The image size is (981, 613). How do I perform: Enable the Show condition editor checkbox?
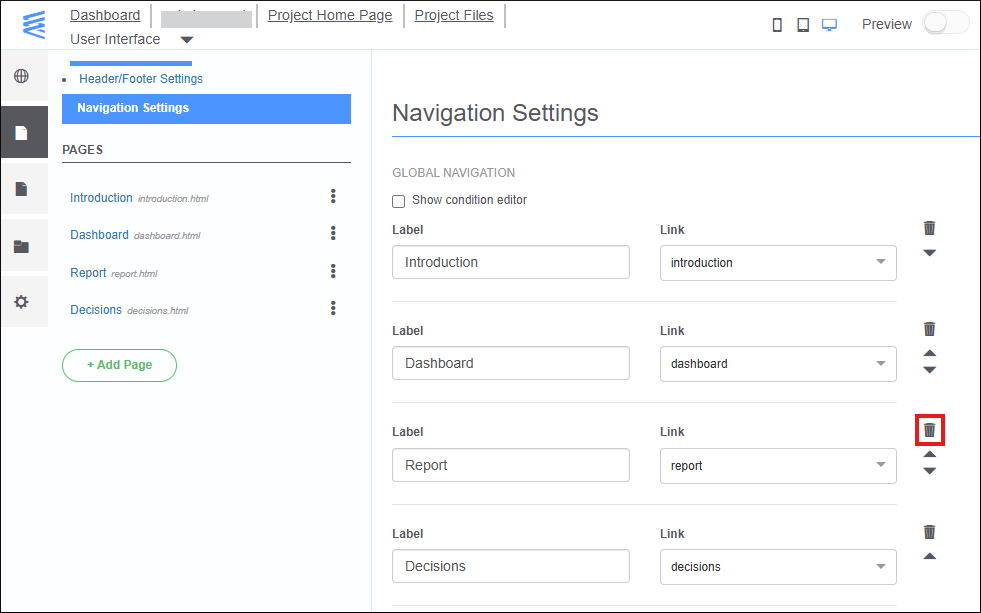398,201
